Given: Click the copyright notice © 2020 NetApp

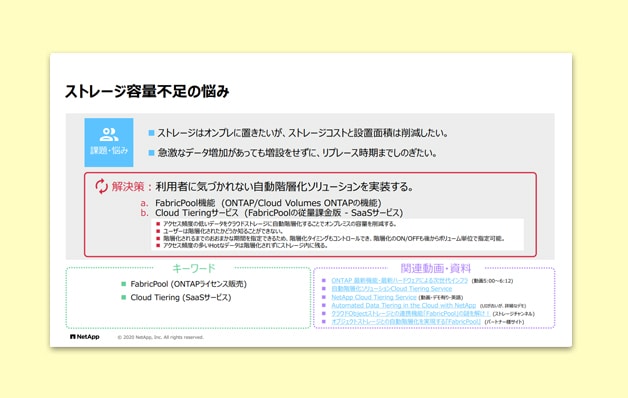Looking at the screenshot, I should click(161, 337).
